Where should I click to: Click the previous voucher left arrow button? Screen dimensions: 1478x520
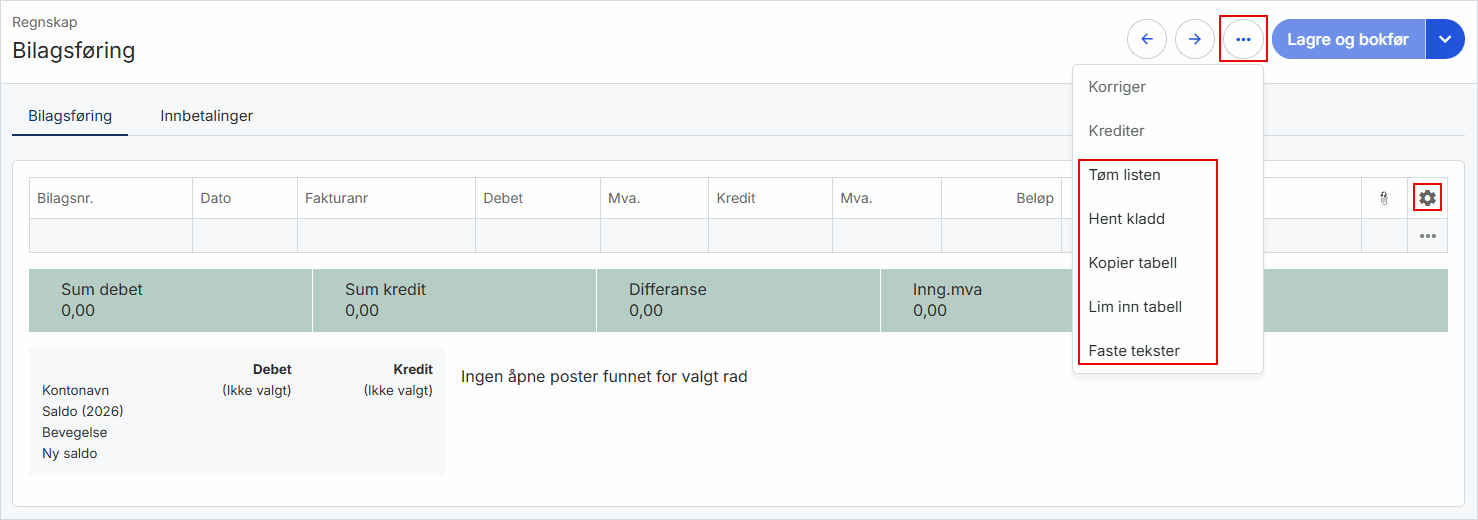point(1147,39)
